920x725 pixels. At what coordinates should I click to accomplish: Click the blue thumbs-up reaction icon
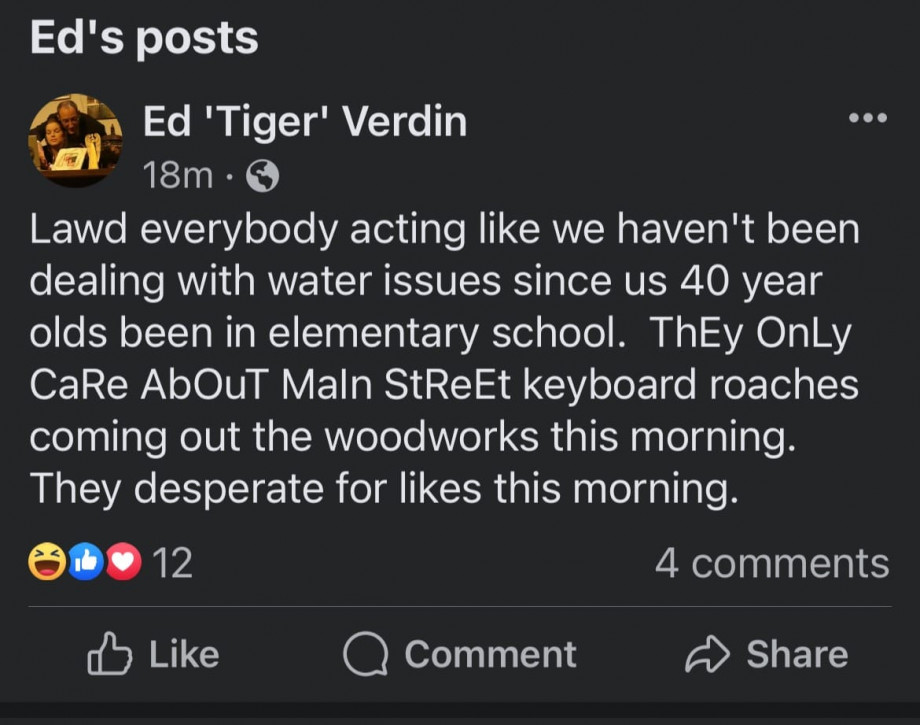88,564
